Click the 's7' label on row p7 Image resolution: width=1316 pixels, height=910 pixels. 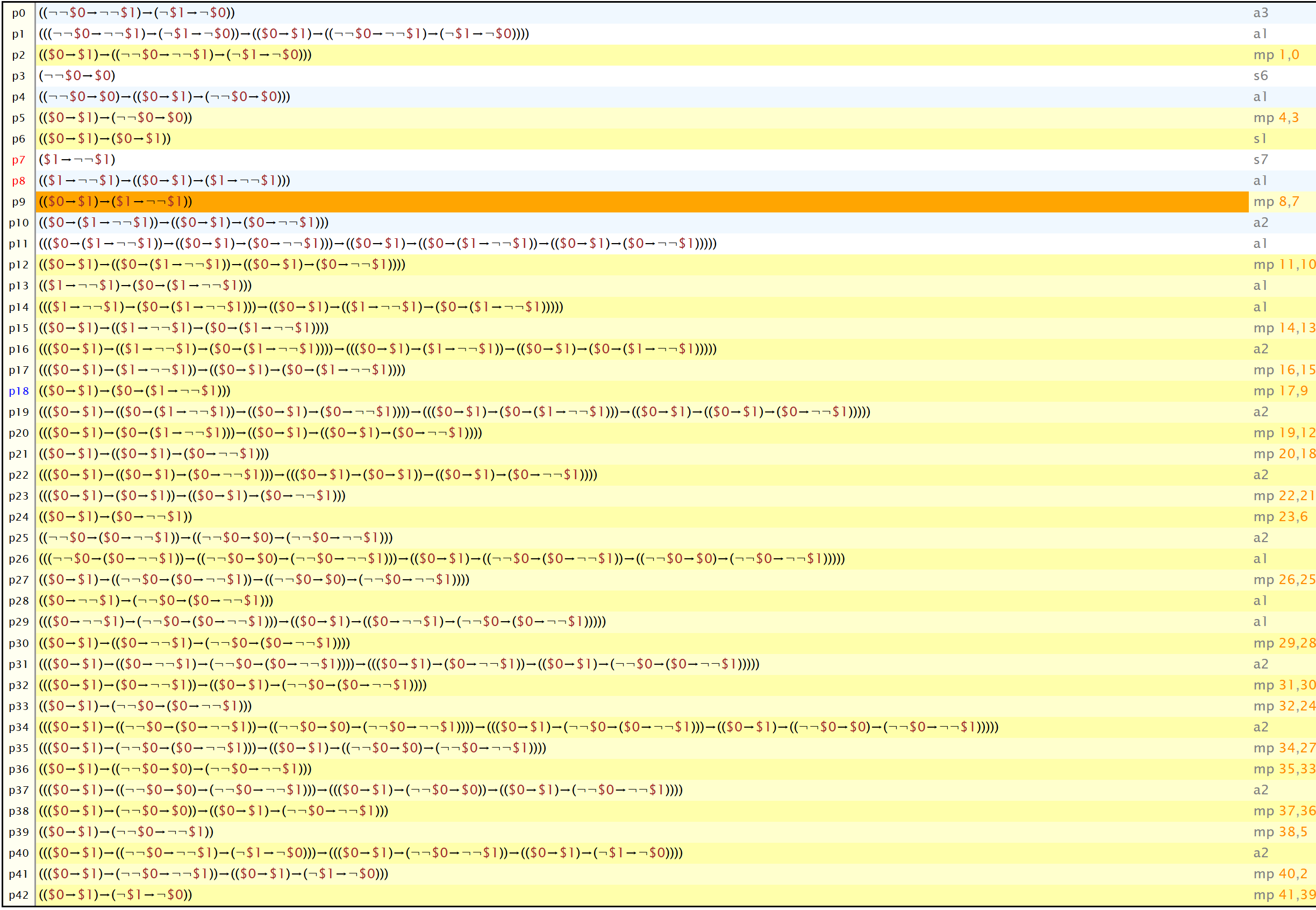(x=1260, y=160)
